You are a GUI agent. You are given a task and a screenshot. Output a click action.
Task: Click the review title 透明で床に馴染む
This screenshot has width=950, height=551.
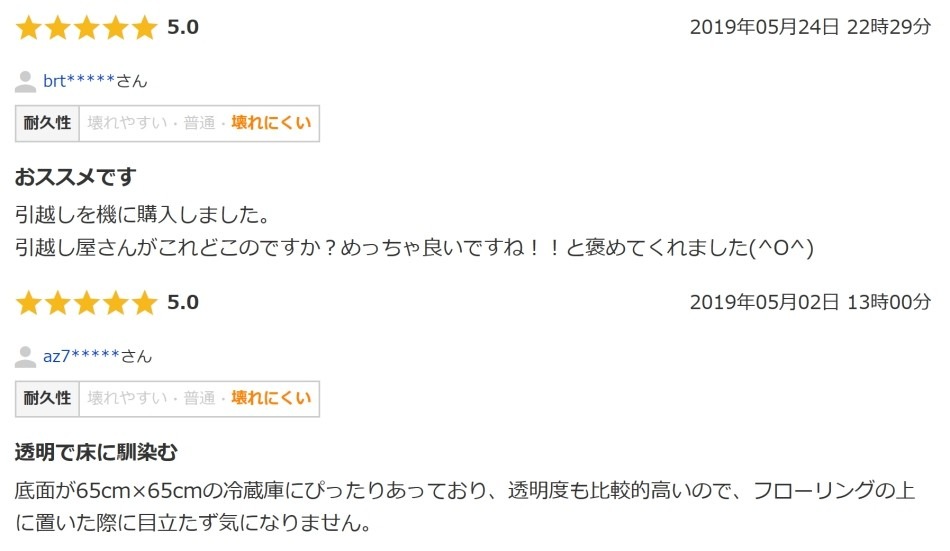tap(96, 452)
